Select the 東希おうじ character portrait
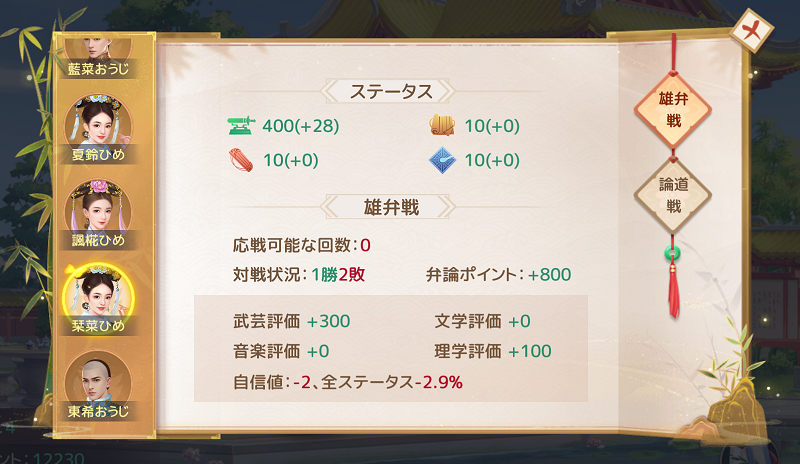Viewport: 800px width, 464px height. click(98, 378)
